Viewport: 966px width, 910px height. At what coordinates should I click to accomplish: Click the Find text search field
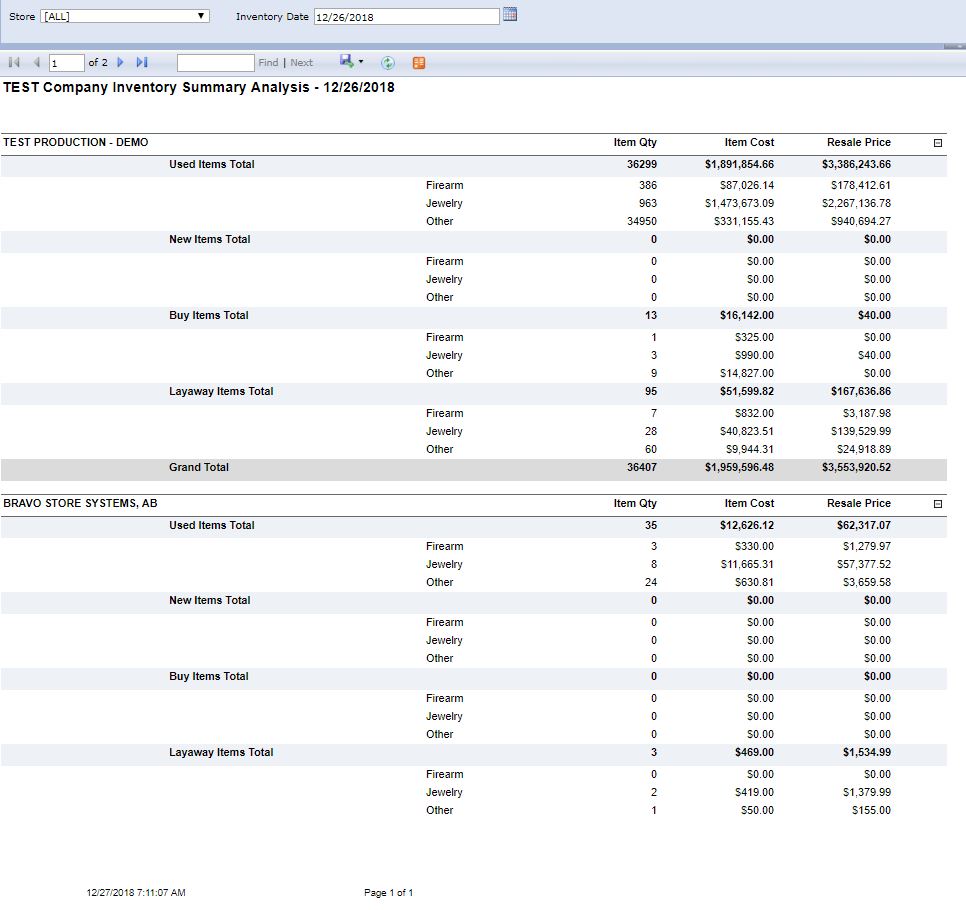click(216, 63)
